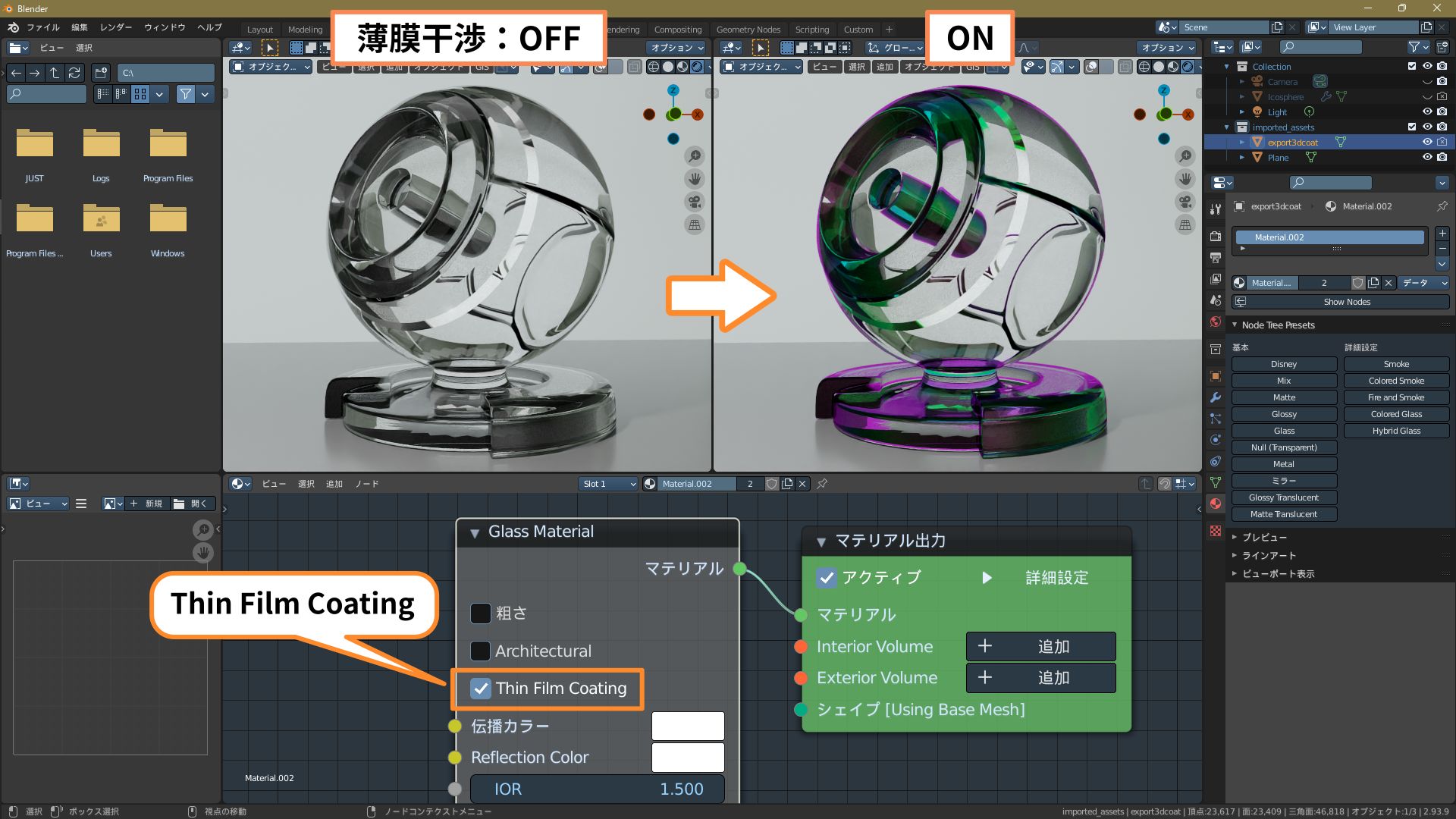Expand the ビューポート表示 panel
This screenshot has height=819, width=1456.
point(1235,573)
